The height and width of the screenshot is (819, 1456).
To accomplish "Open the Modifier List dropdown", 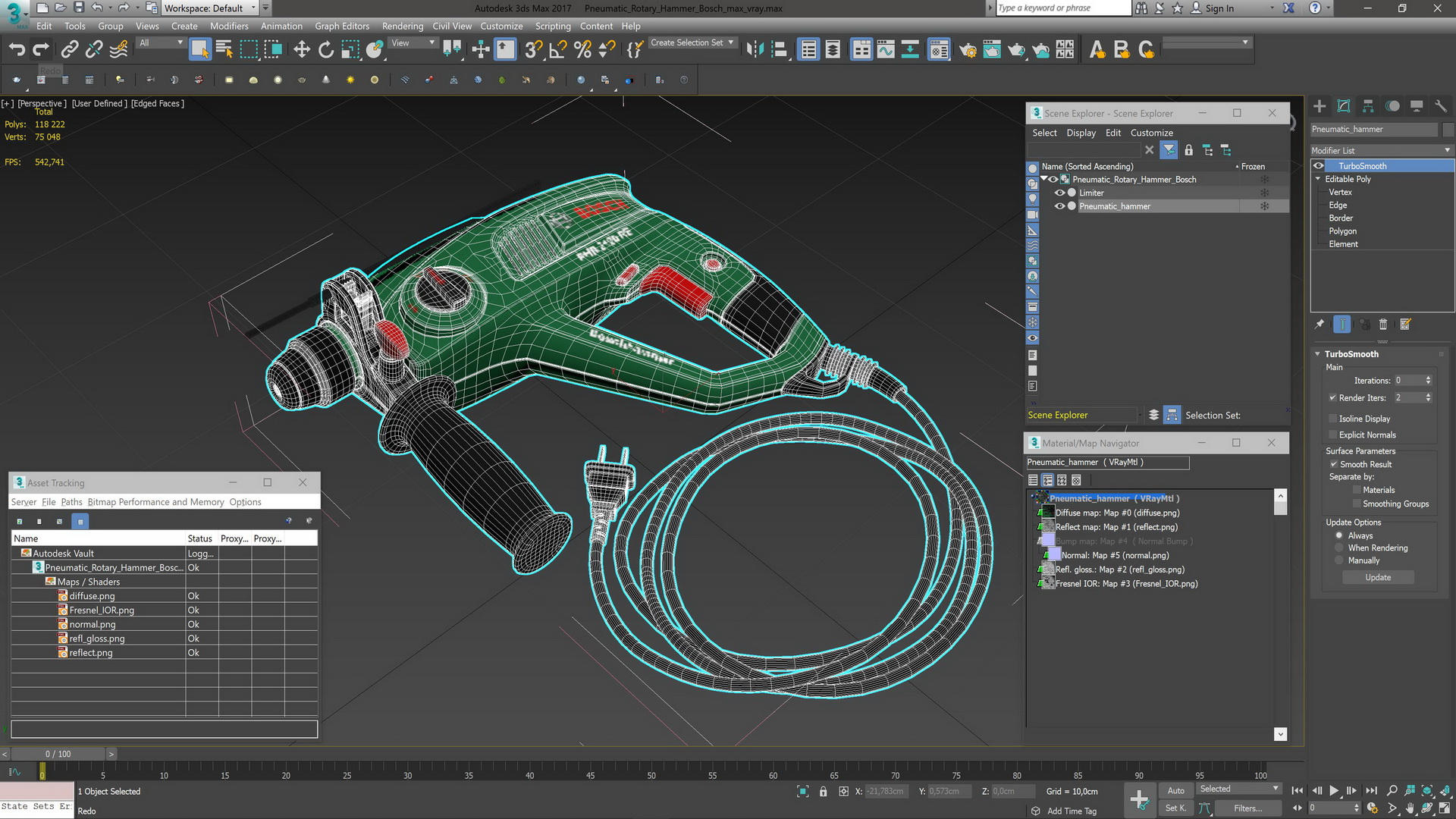I will click(1381, 150).
